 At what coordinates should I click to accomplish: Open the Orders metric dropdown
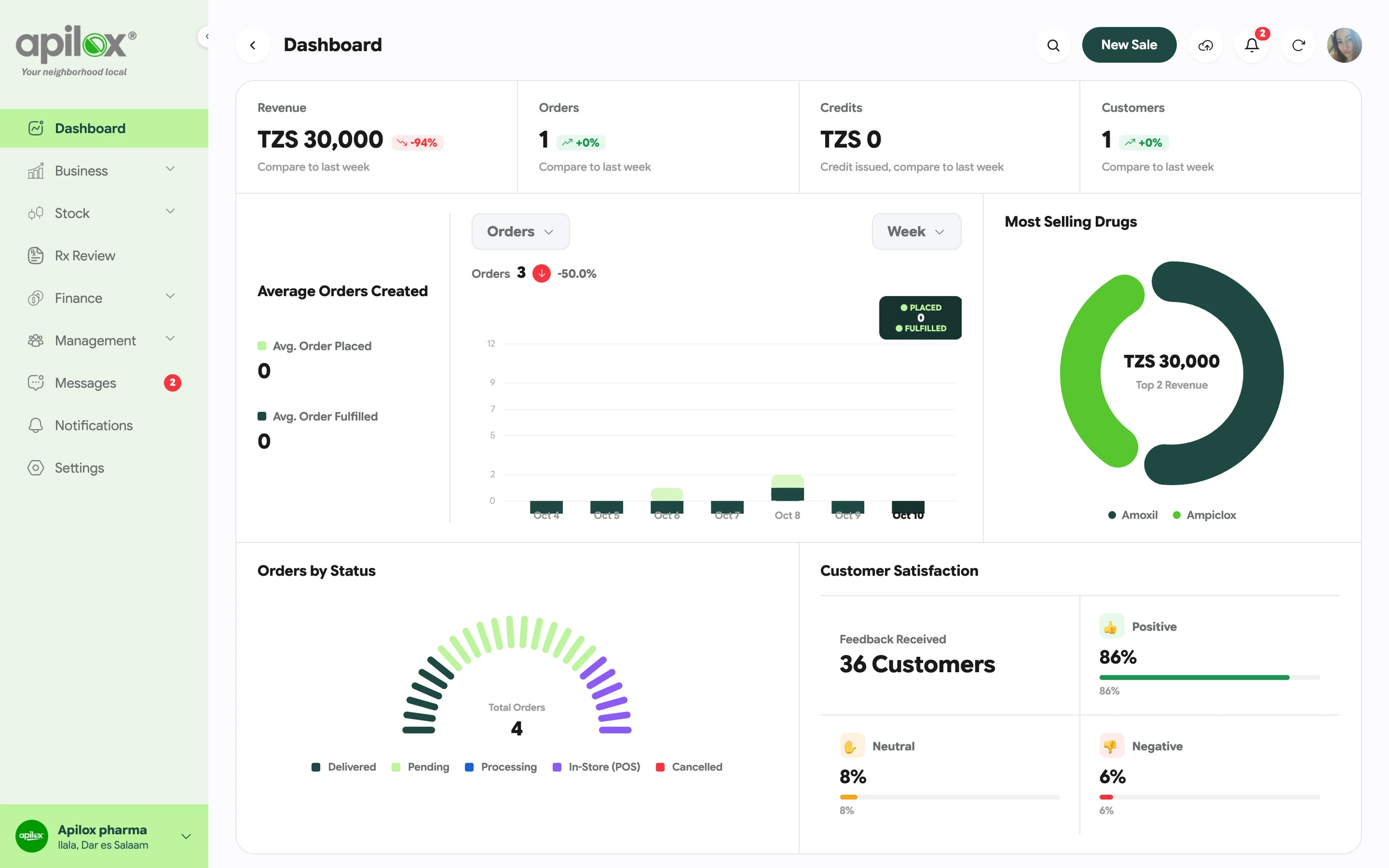point(520,231)
